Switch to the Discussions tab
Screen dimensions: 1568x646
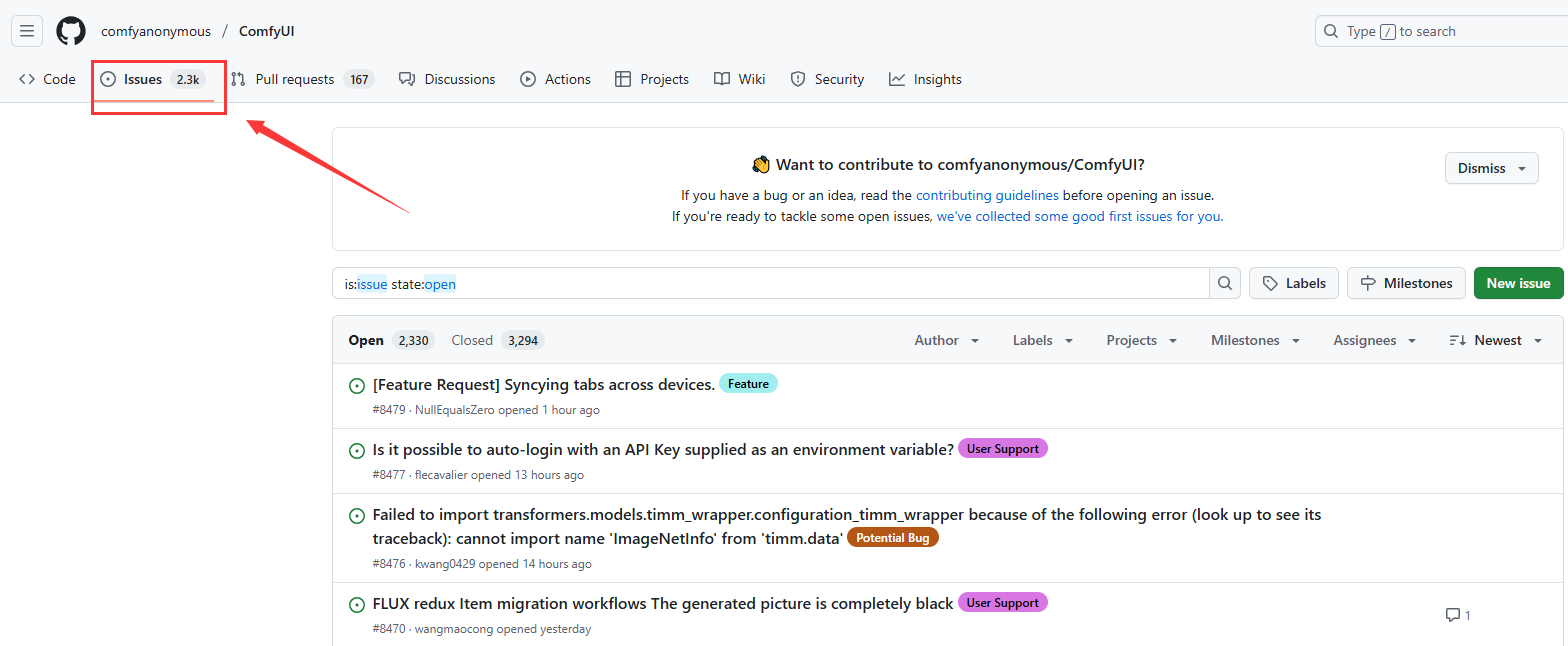(447, 79)
